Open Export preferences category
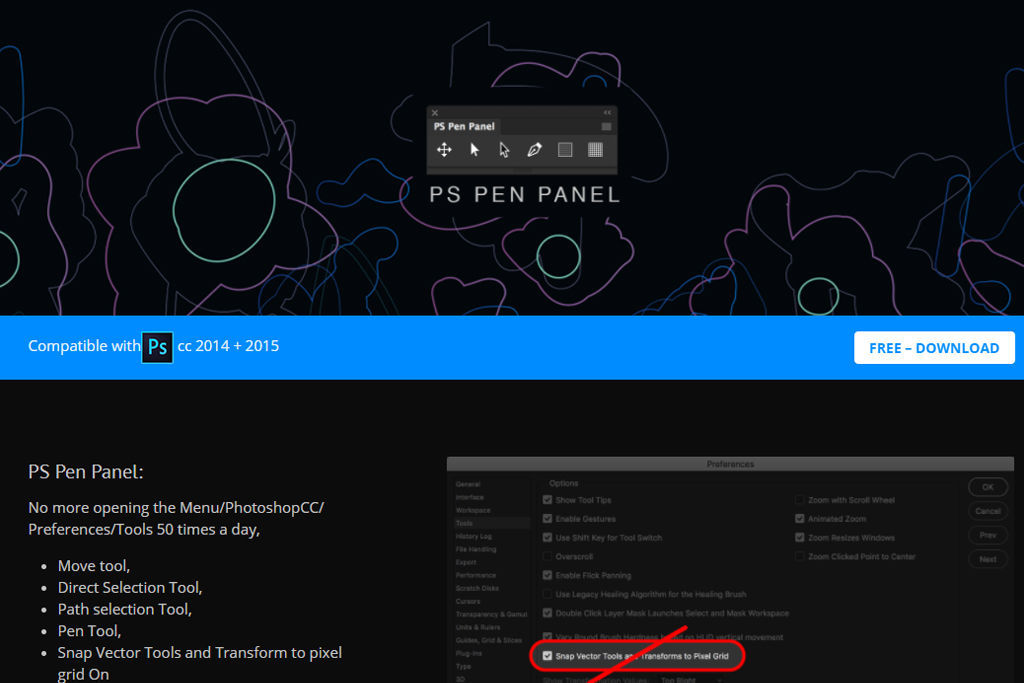1024x683 pixels. coord(466,562)
